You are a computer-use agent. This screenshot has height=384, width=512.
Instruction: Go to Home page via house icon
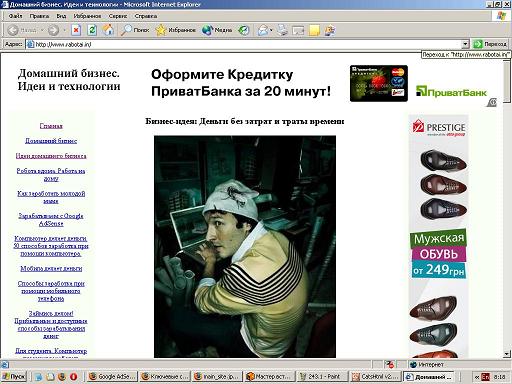108,30
